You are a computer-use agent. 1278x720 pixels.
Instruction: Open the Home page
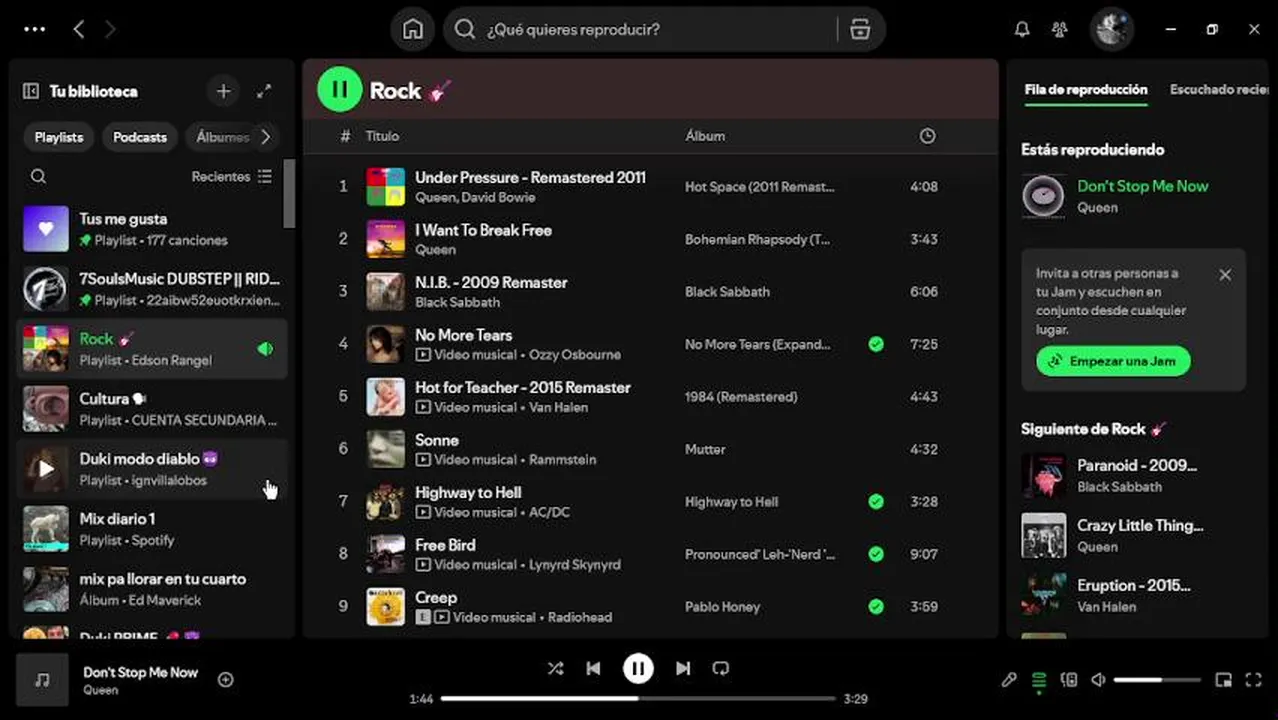coord(413,29)
